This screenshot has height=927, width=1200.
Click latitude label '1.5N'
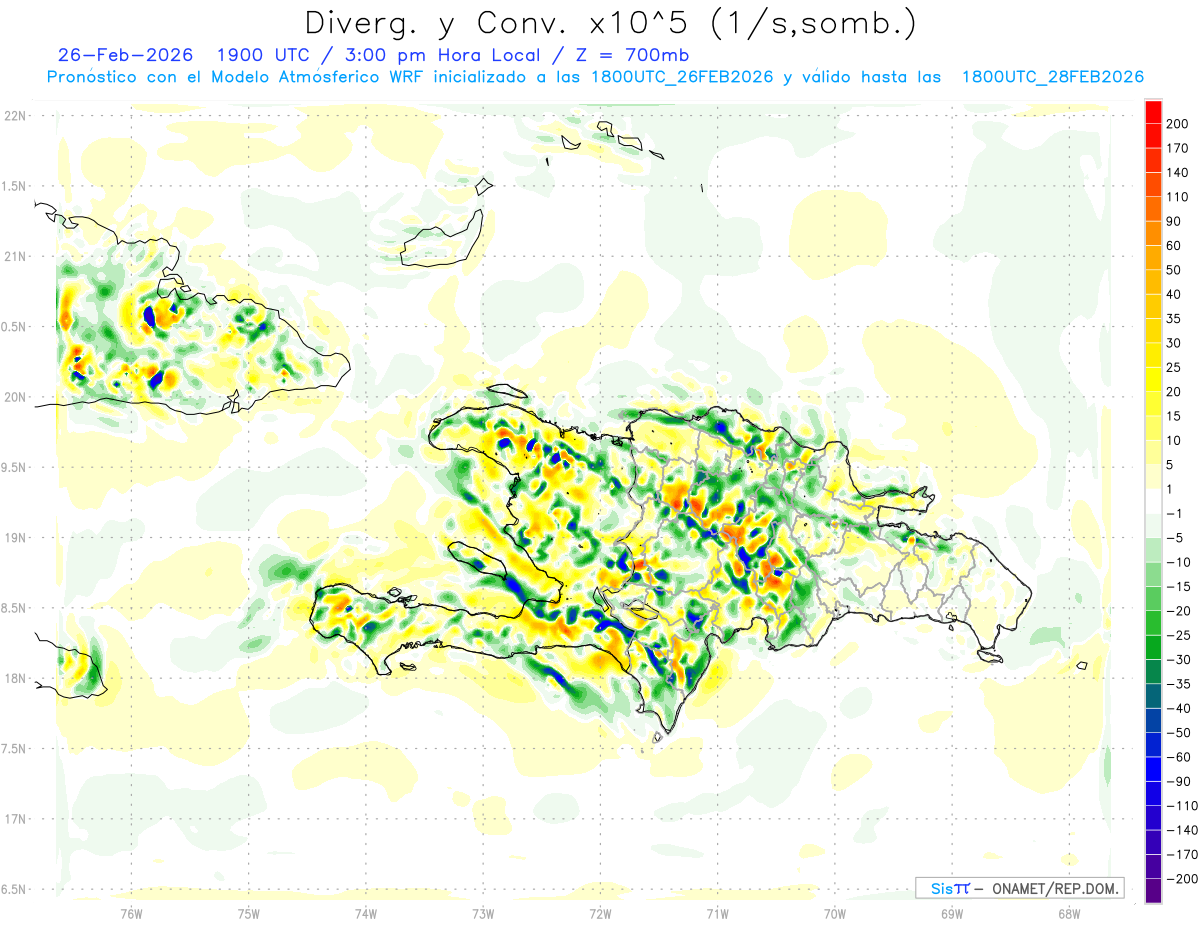14,186
